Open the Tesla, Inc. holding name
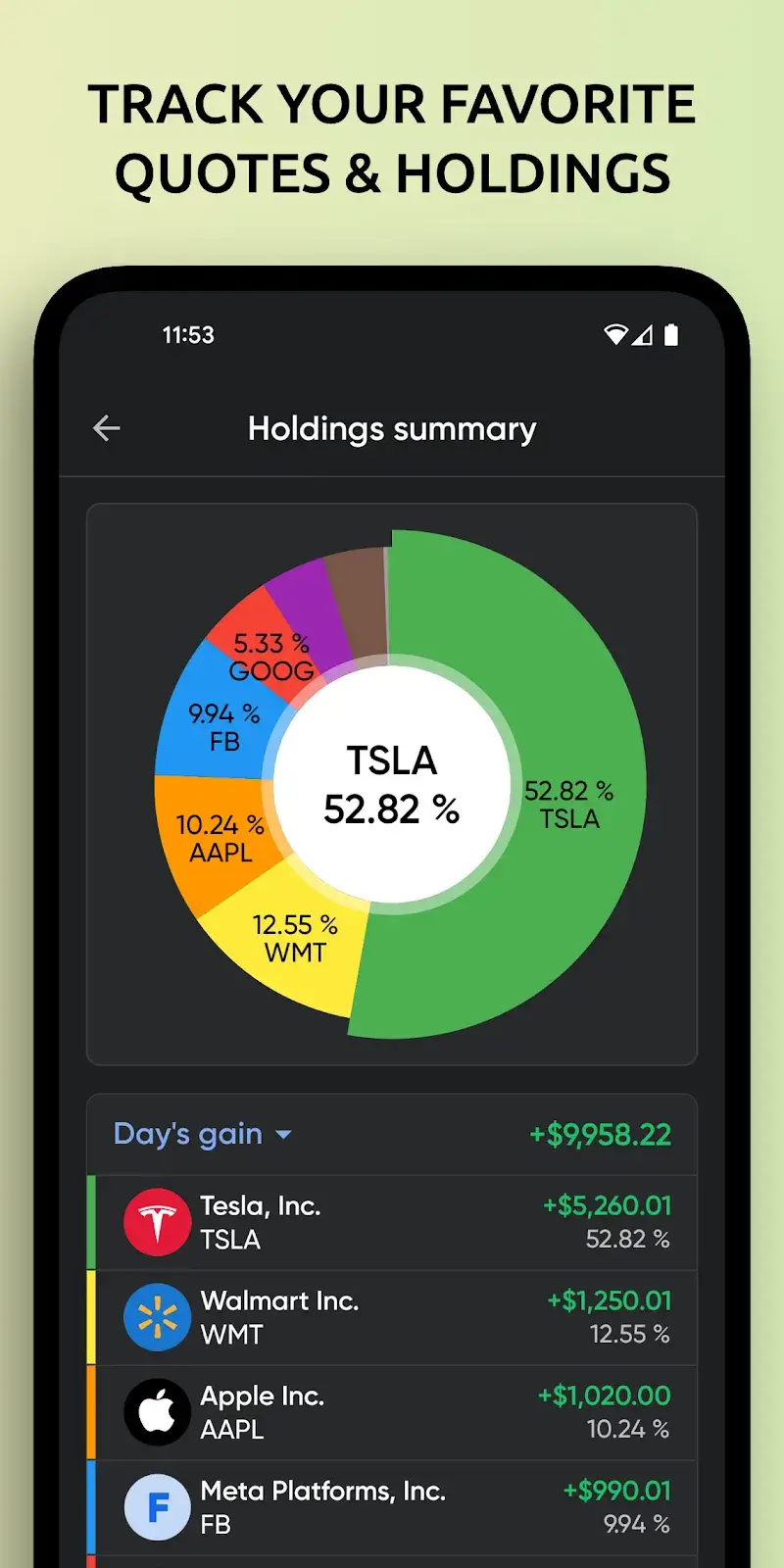This screenshot has height=1568, width=784. (261, 1205)
